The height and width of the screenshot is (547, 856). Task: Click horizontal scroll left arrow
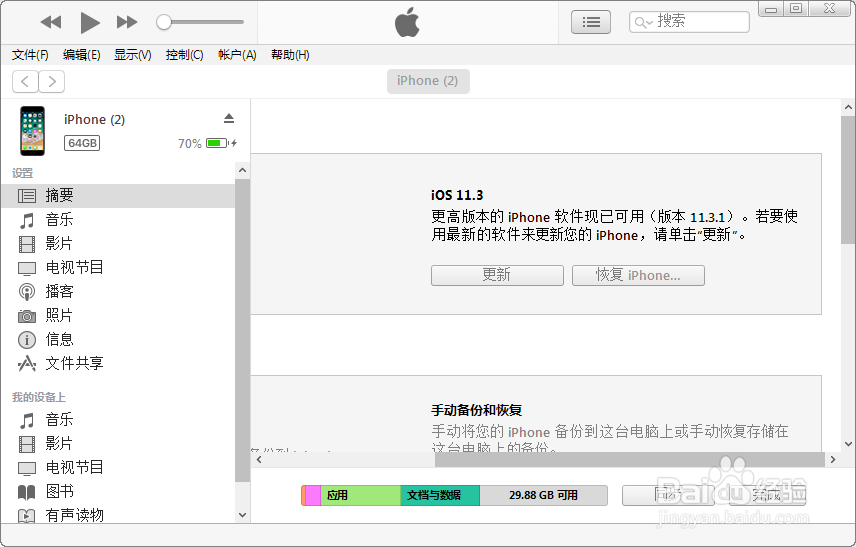(259, 460)
